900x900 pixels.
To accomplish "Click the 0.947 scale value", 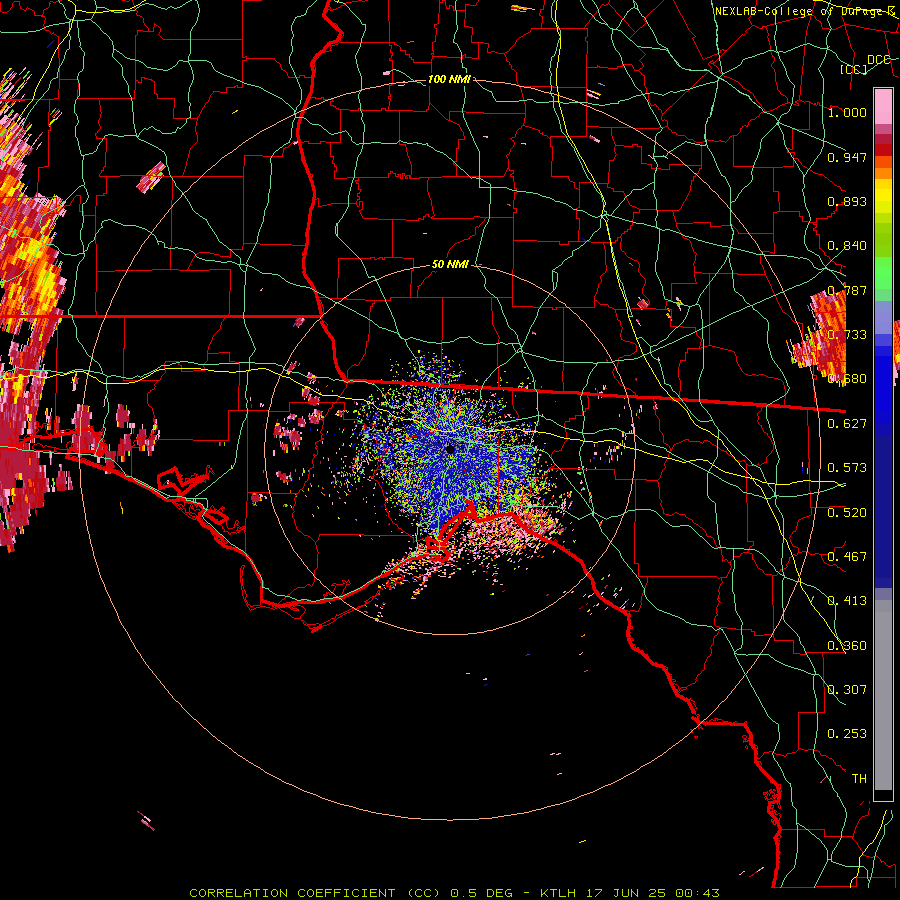I will pos(847,157).
